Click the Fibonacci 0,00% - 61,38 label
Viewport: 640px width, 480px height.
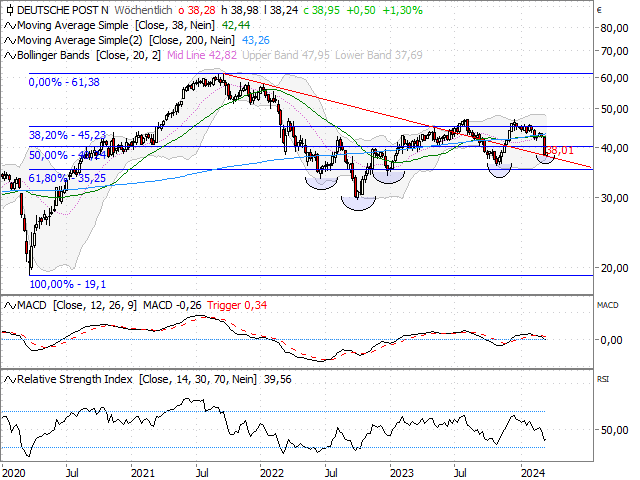pos(64,82)
